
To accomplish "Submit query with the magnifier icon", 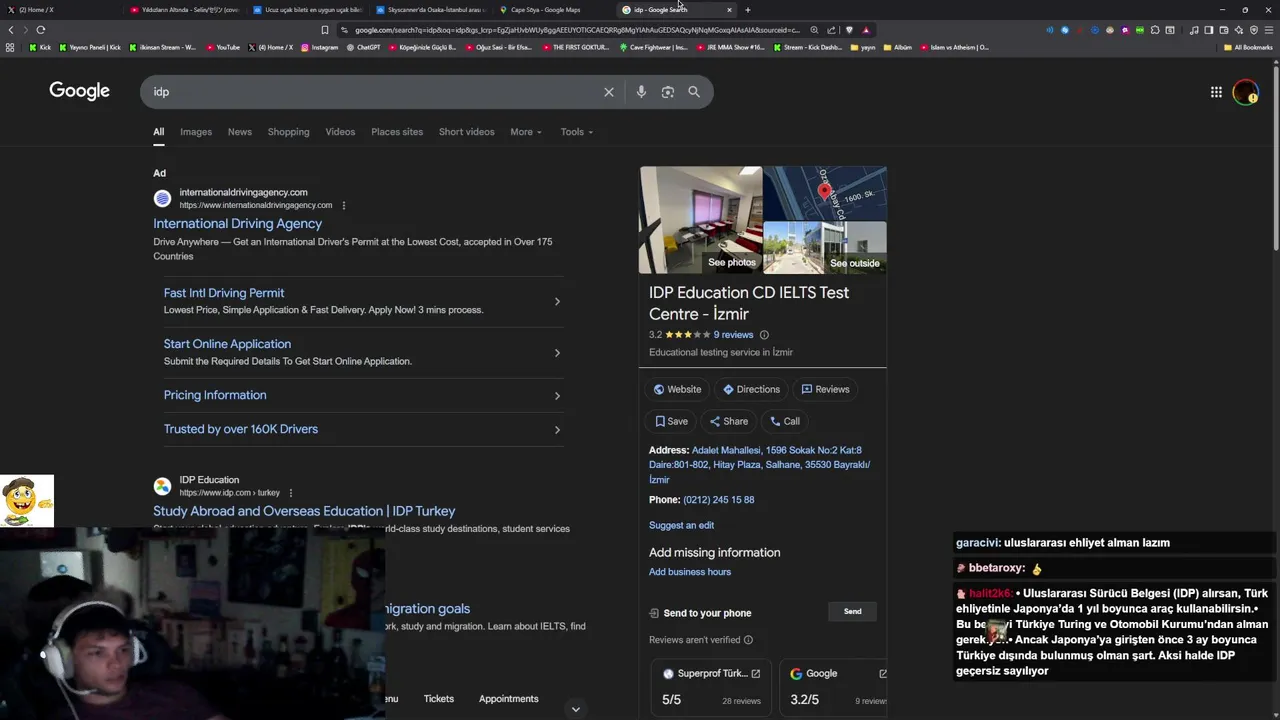I will click(x=694, y=92).
